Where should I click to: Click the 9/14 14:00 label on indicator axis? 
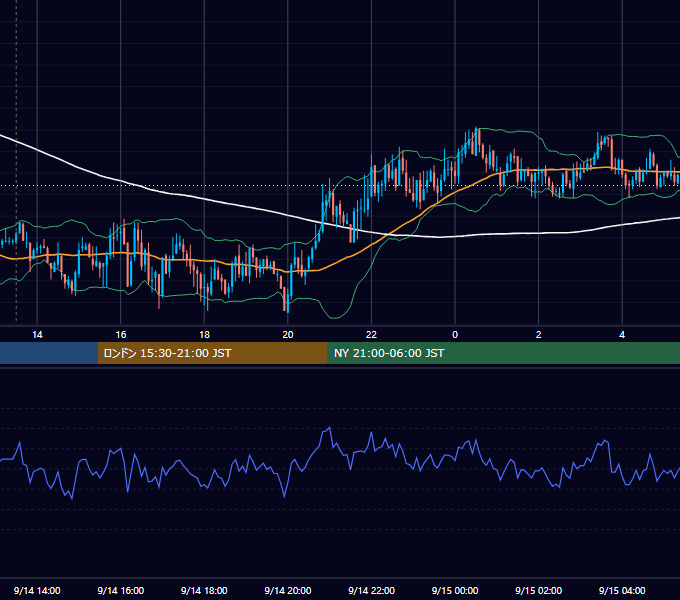[x=37, y=590]
